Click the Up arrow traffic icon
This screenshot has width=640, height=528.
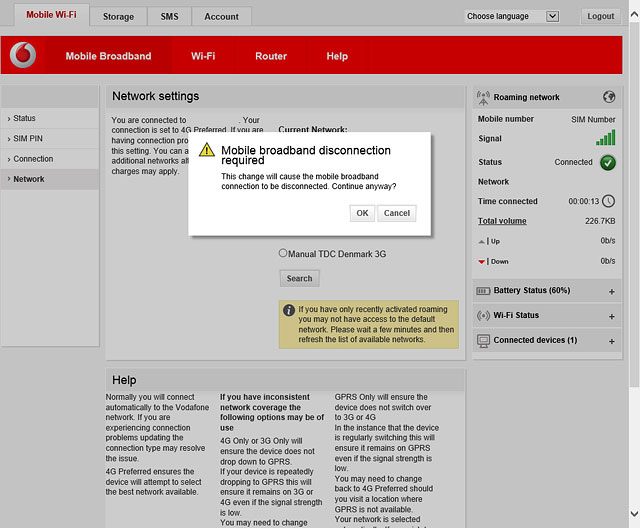point(482,242)
